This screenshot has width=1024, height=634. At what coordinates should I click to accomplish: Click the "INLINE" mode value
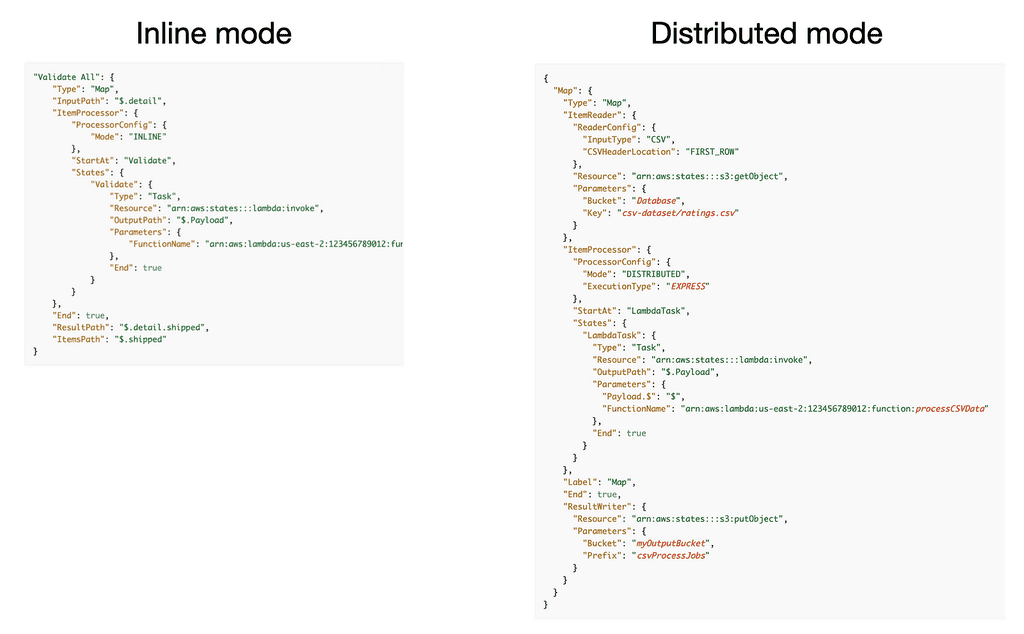[x=145, y=136]
